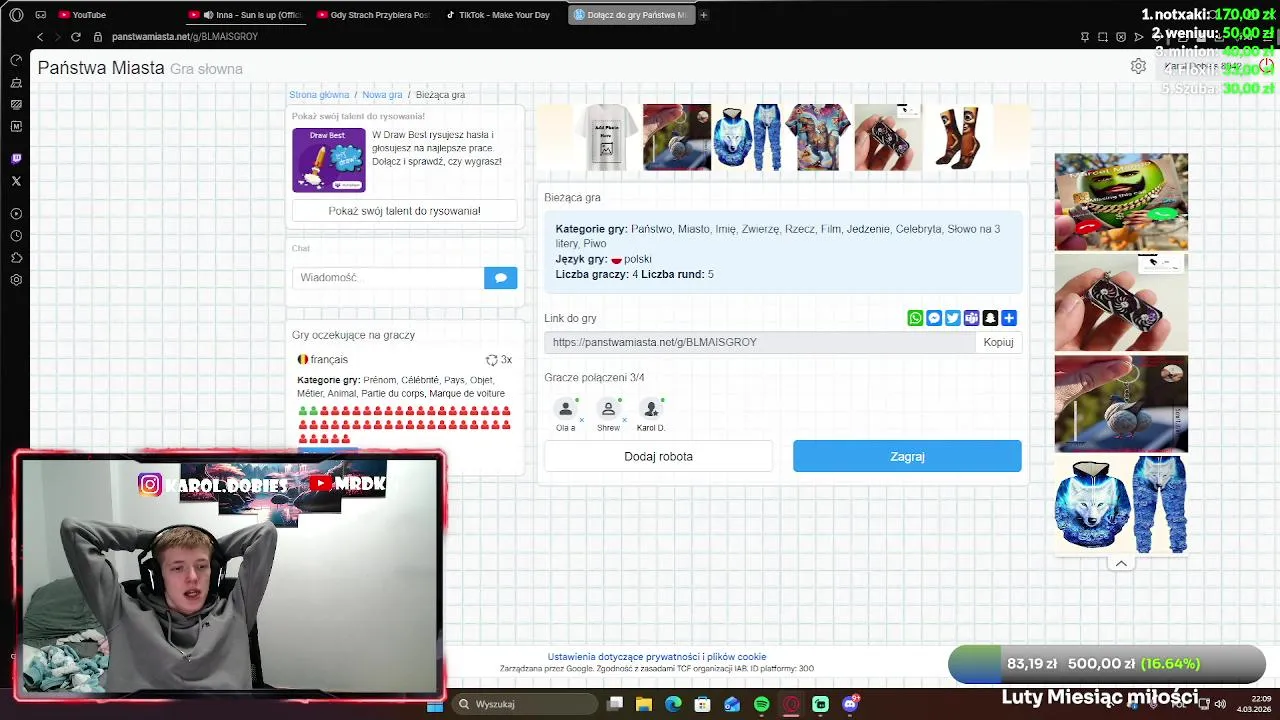Click Pokaż swój talent do rysowania button
This screenshot has width=1280, height=720.
point(404,211)
